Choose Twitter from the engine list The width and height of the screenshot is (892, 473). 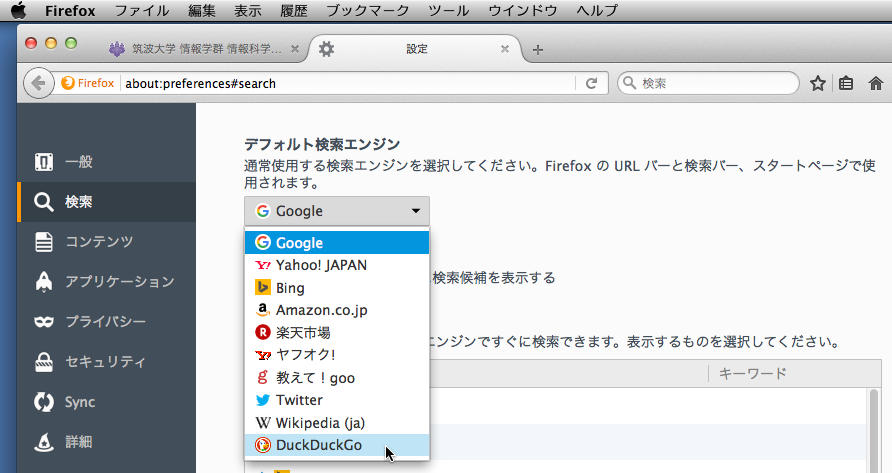pos(337,400)
